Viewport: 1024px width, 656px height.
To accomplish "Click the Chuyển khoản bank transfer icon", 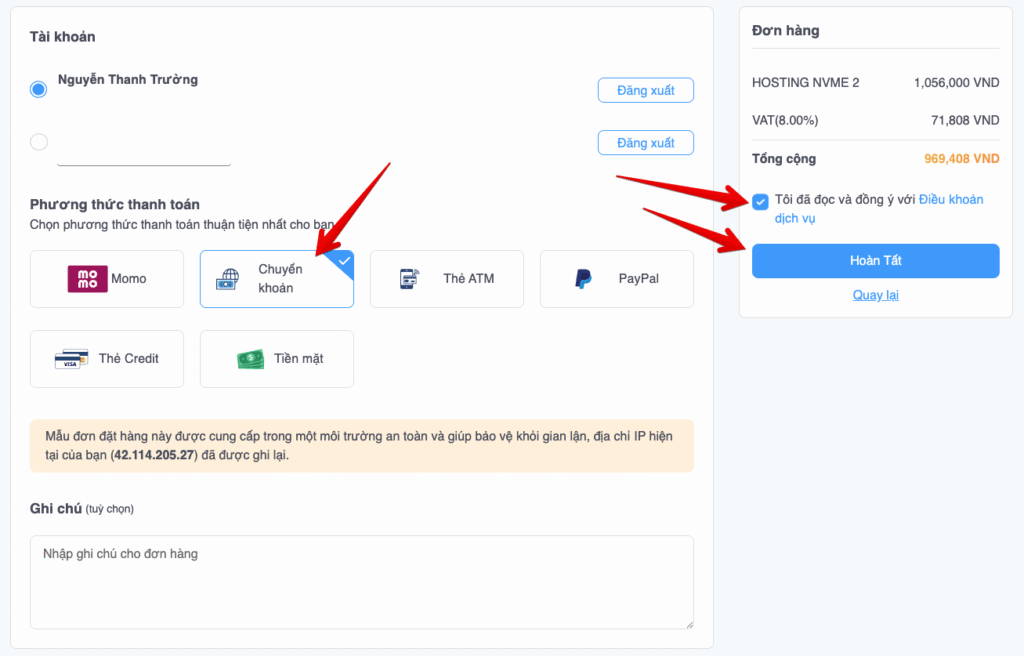I will (229, 279).
